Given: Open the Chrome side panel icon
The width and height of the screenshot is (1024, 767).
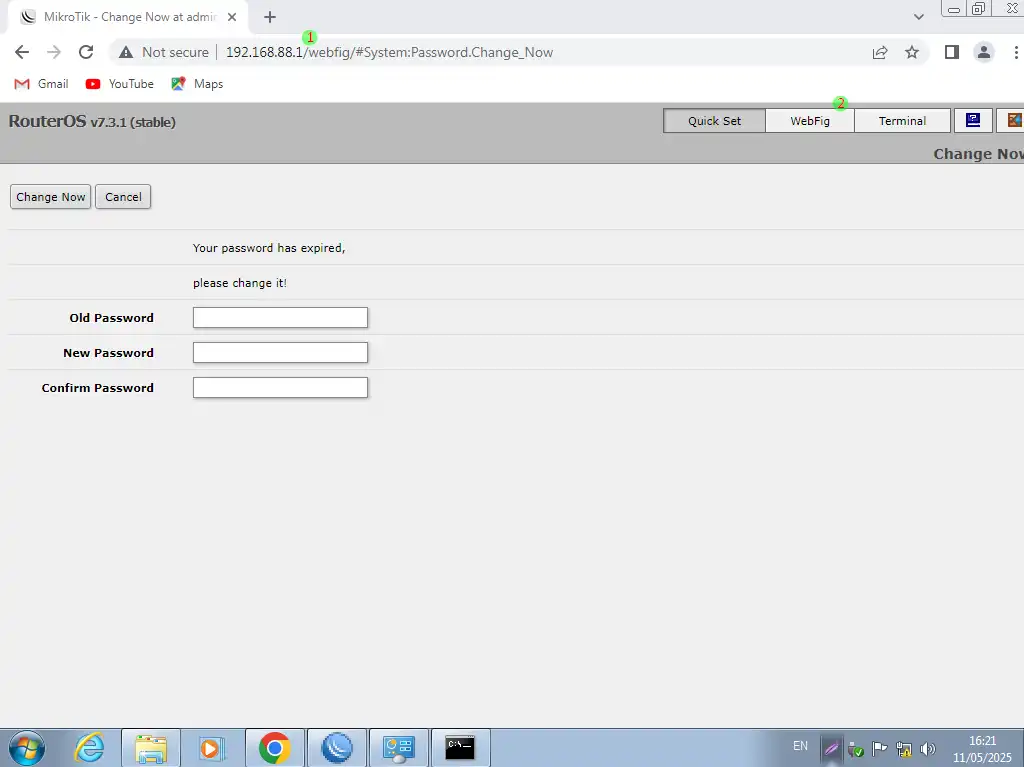Looking at the screenshot, I should (x=952, y=52).
